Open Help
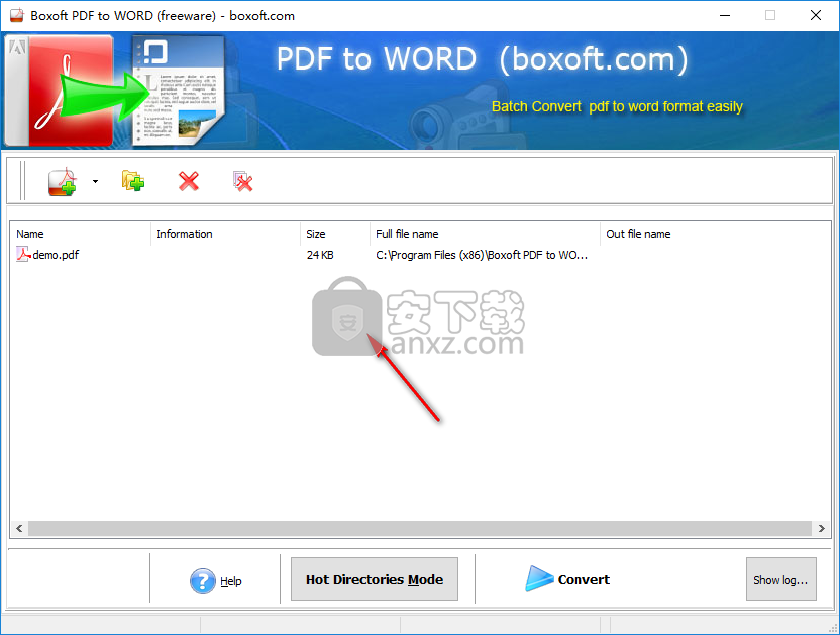 pyautogui.click(x=216, y=580)
